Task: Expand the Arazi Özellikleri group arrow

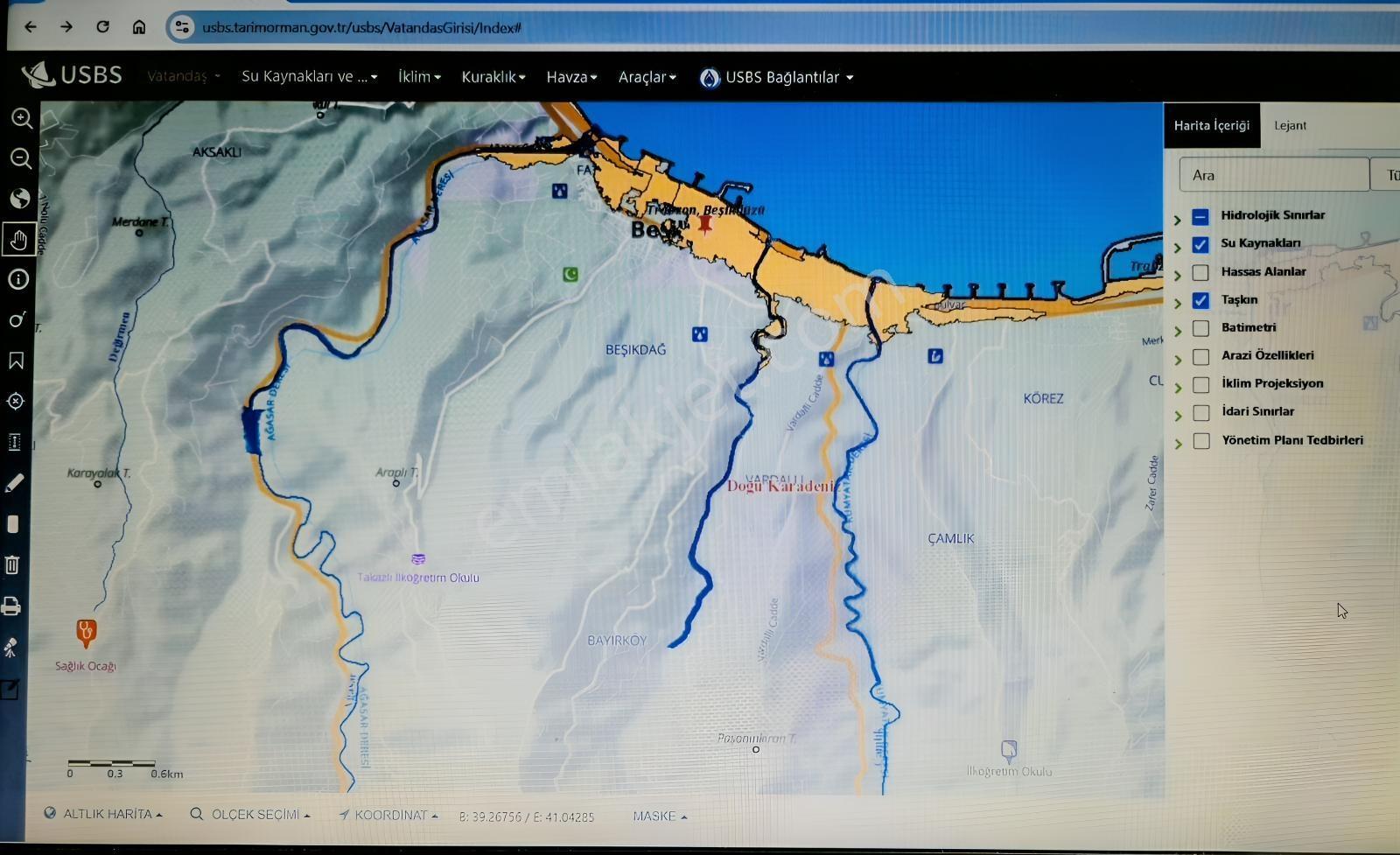Action: (x=1178, y=359)
